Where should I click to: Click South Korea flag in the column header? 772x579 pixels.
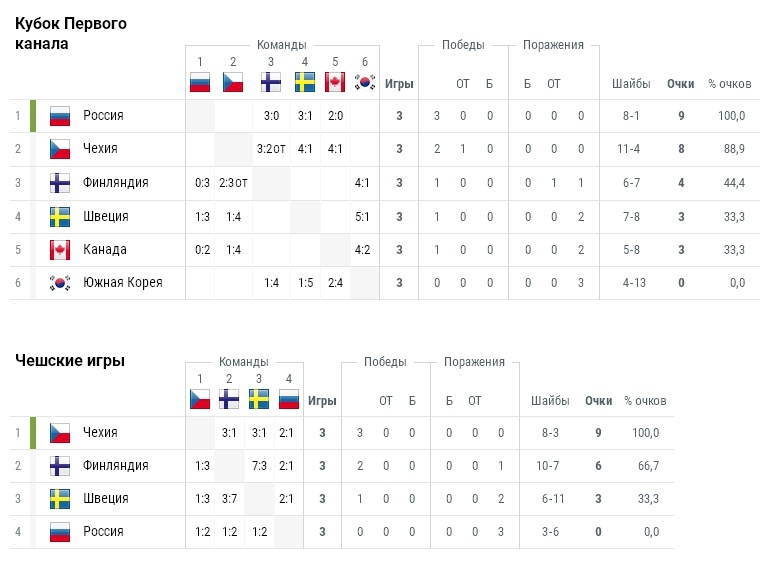364,82
